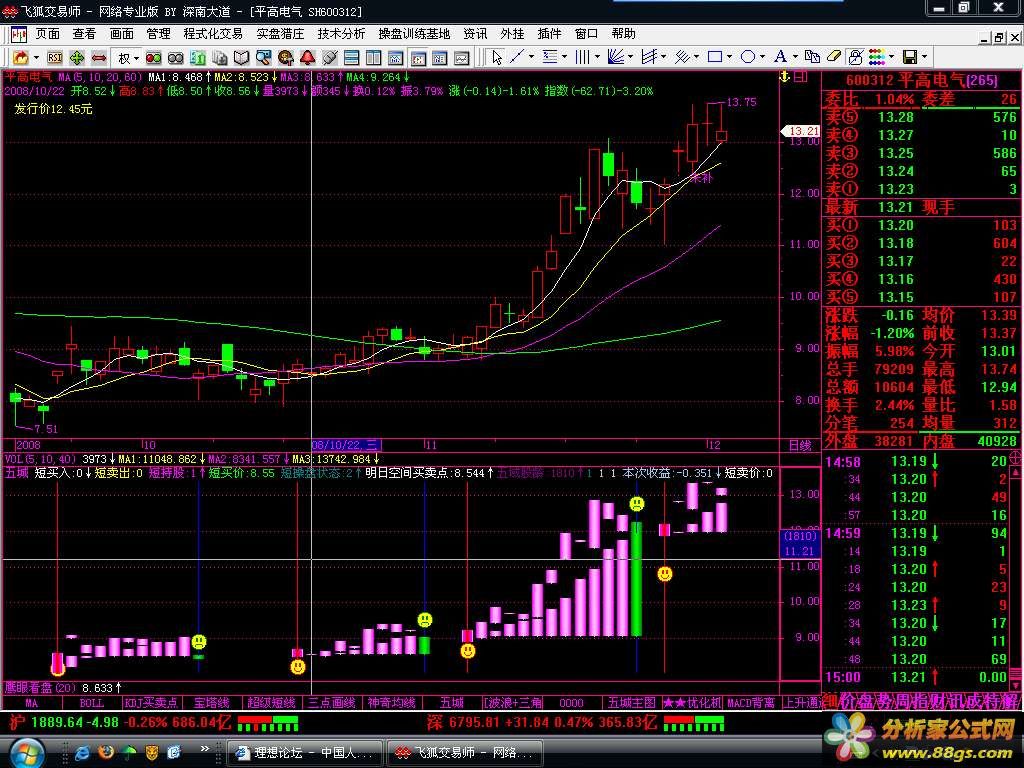Click the vertical split window layout icon
1024x768 pixels.
[373, 58]
